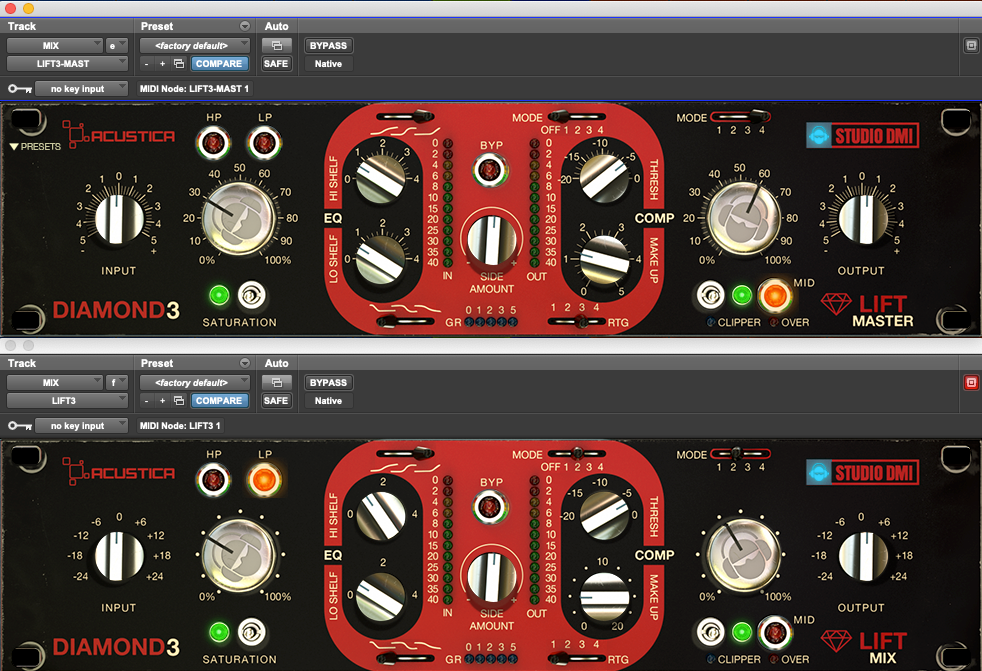
Task: Click key input icon in LIFT3 window
Action: (19, 426)
